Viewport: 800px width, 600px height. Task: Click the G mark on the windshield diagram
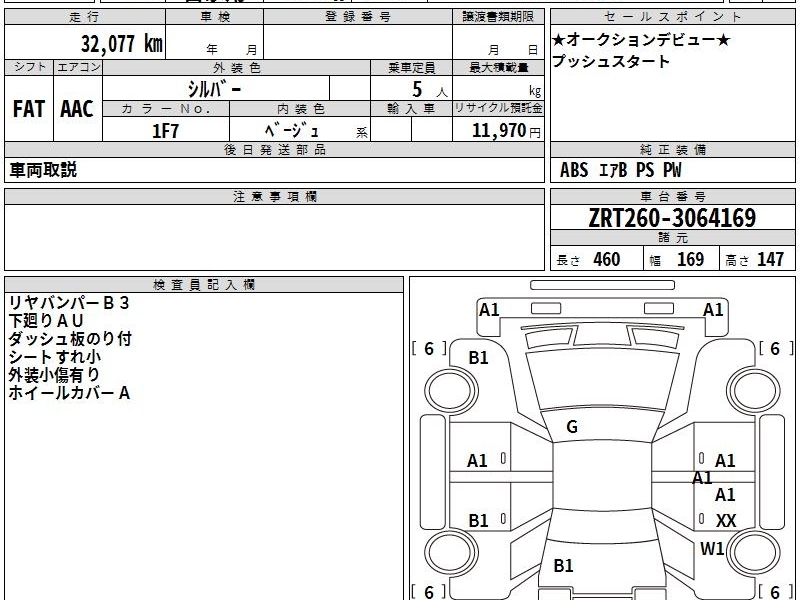(x=572, y=427)
